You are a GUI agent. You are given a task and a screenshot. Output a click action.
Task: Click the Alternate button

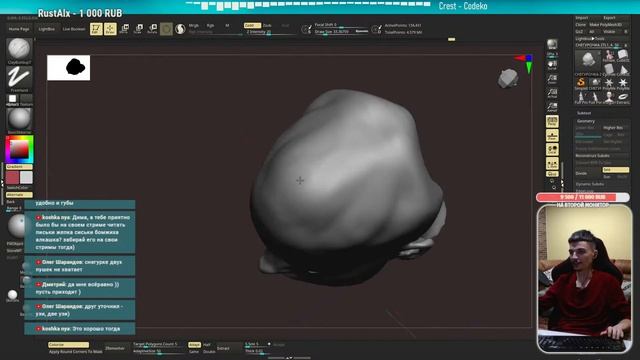pos(19,195)
